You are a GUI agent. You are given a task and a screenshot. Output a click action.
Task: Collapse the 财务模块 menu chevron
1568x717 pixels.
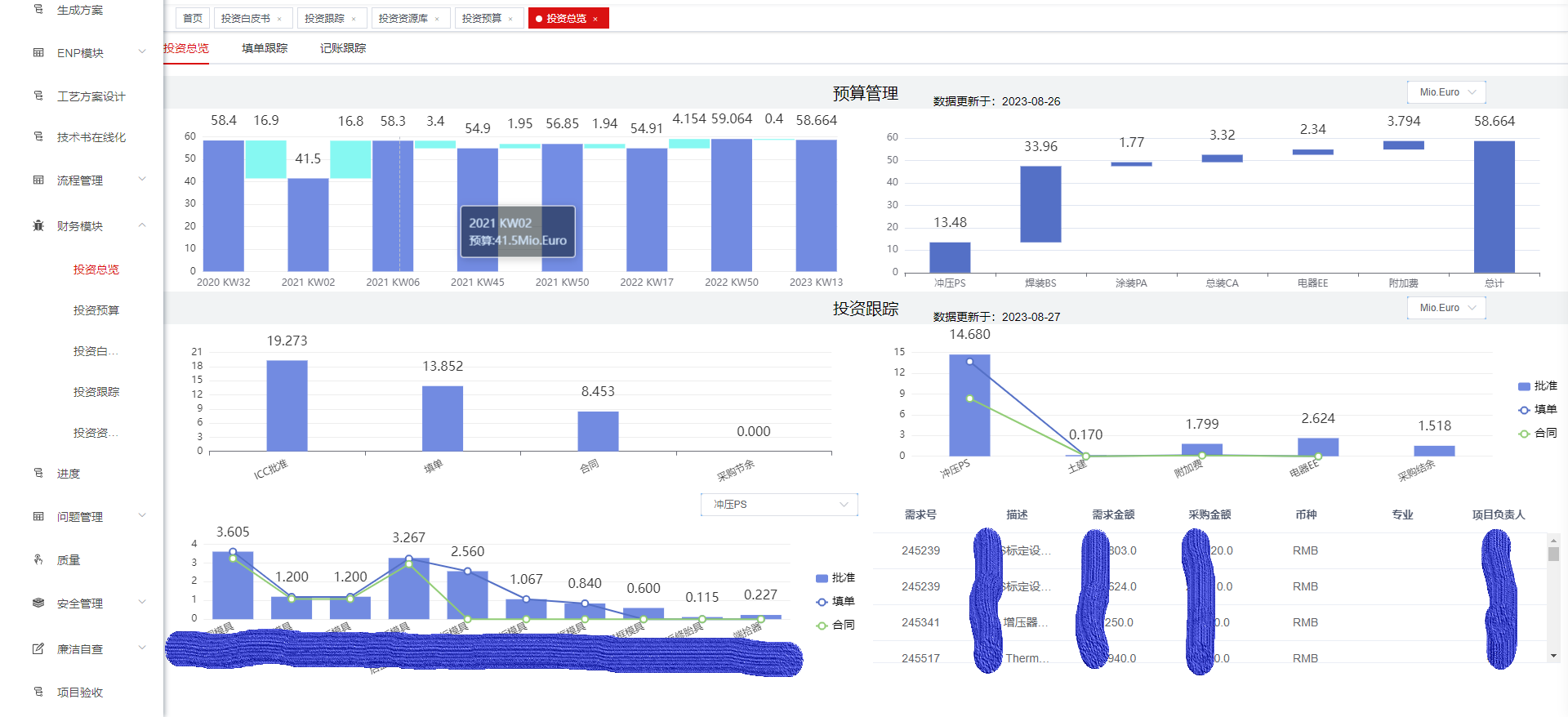(x=142, y=225)
